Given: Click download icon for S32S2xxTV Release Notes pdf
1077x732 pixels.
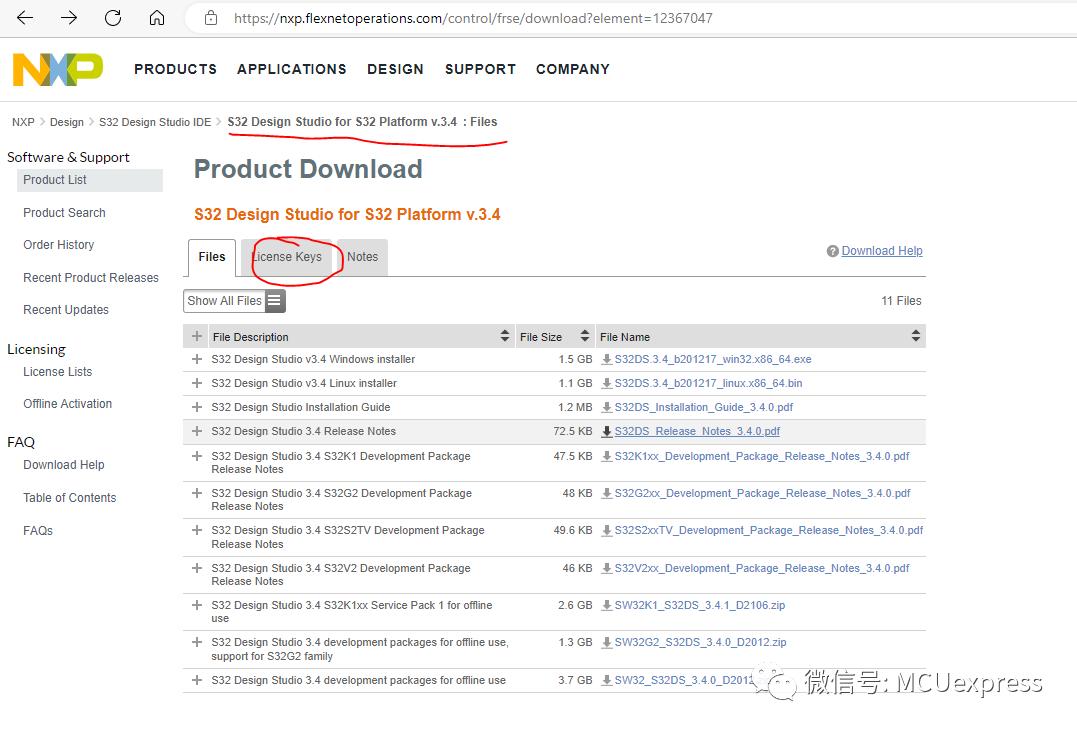Looking at the screenshot, I should [606, 531].
